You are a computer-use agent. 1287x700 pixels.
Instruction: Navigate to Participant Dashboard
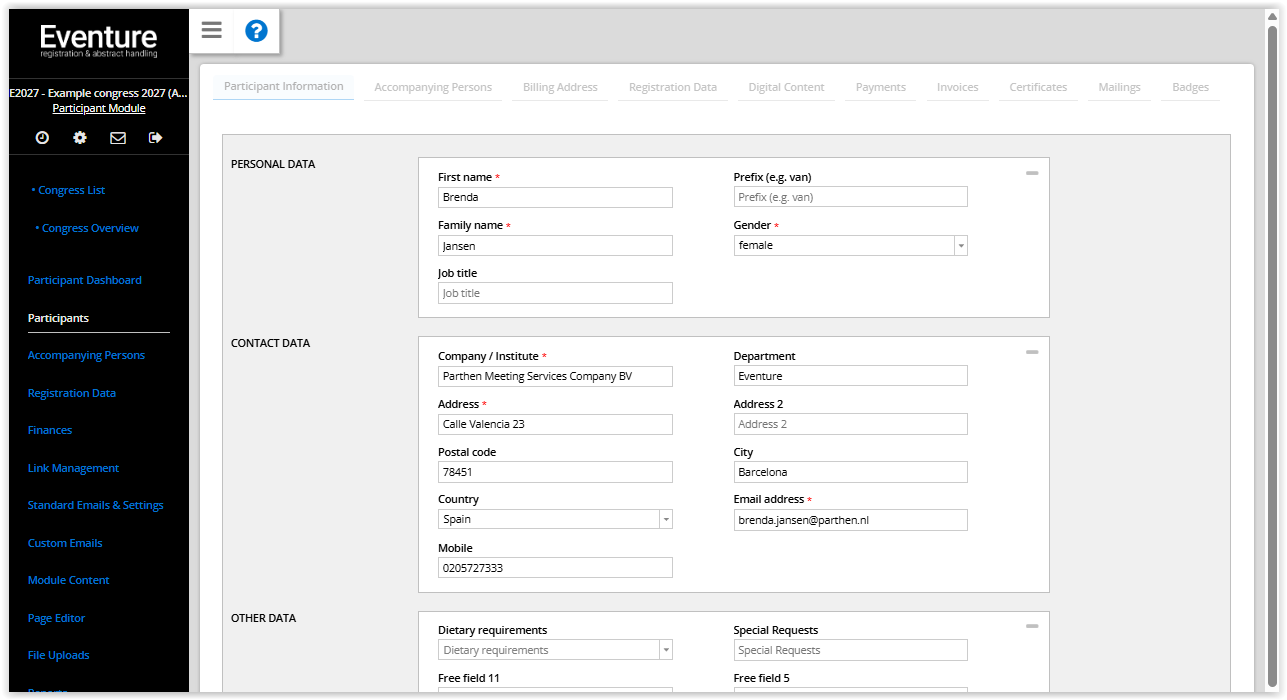[x=85, y=281]
